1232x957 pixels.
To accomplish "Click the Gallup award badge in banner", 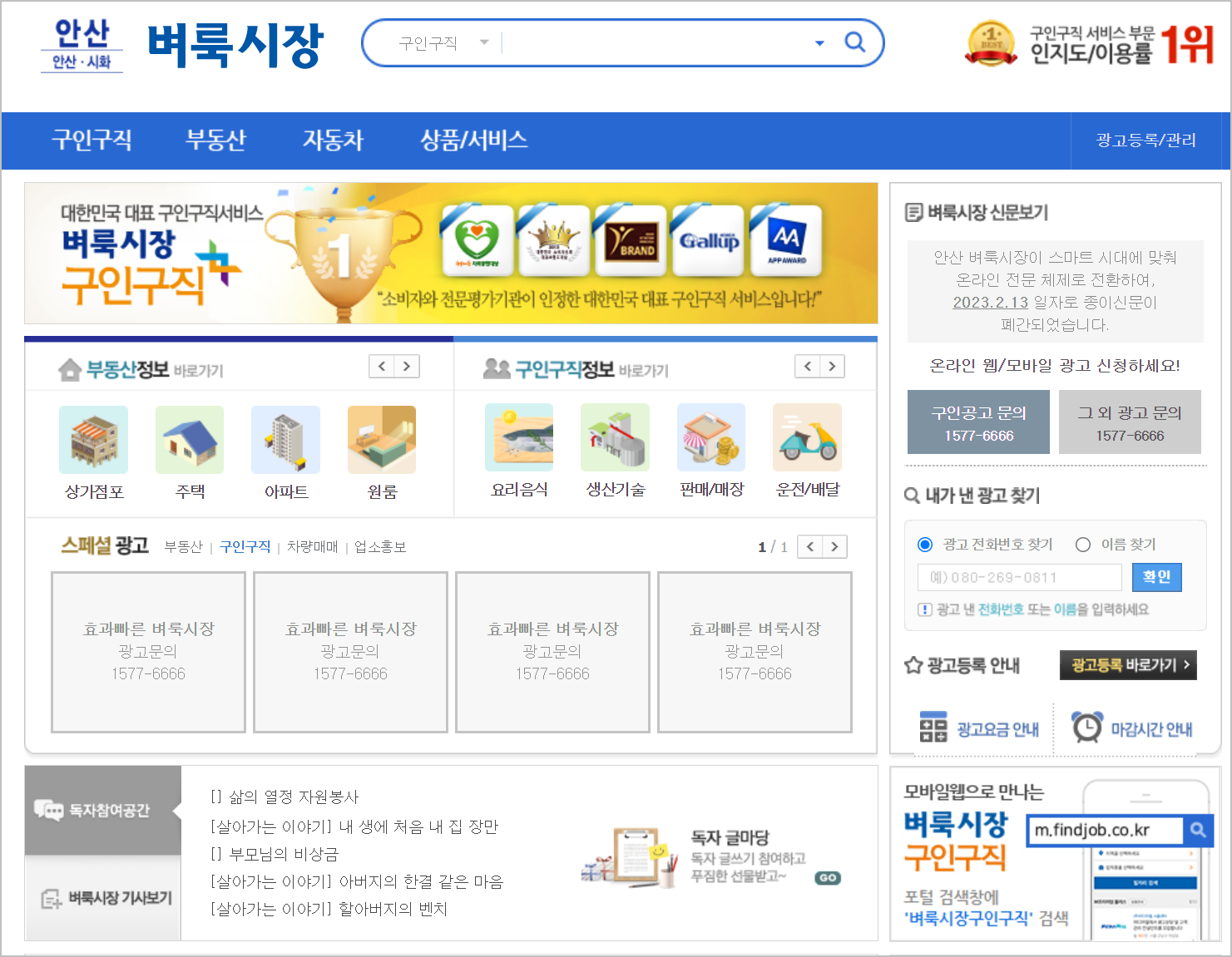I will [708, 240].
